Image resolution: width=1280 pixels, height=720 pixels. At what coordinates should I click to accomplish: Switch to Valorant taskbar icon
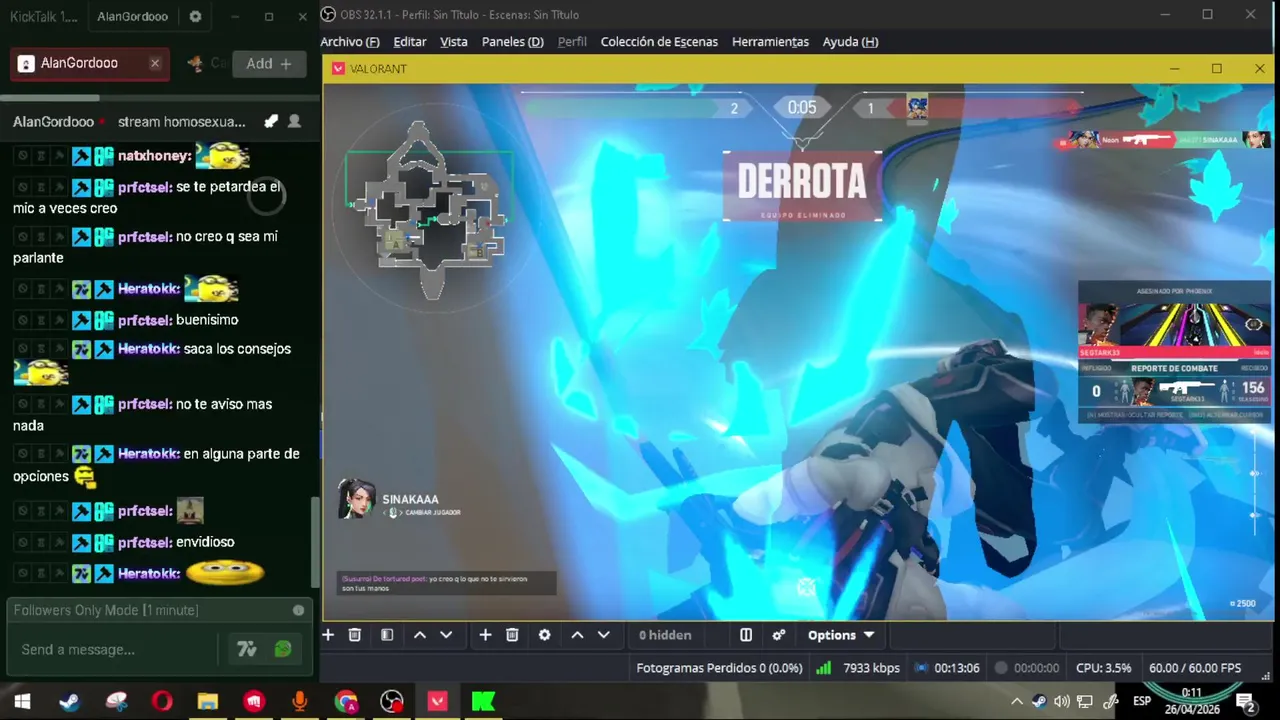point(438,702)
